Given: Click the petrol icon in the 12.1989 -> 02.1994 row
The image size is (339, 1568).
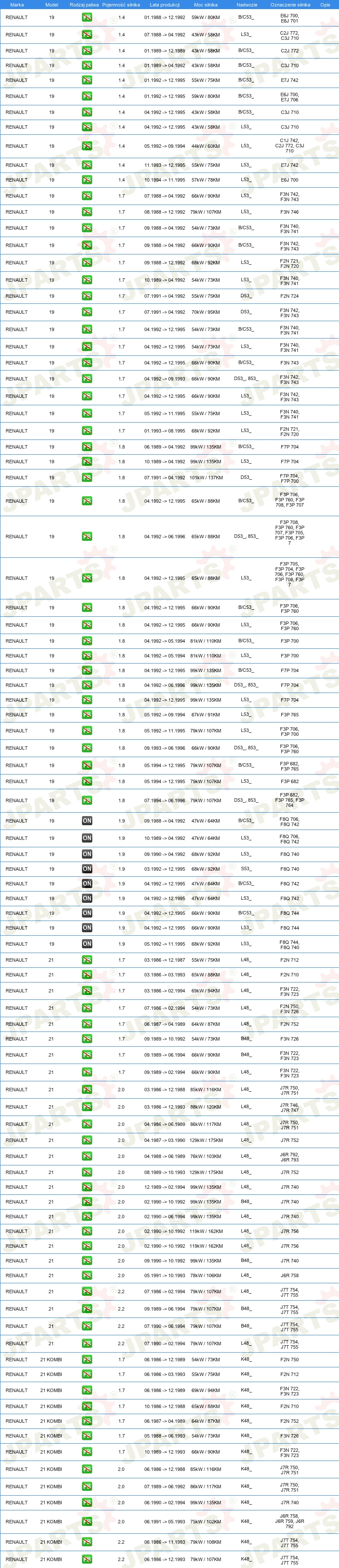Looking at the screenshot, I should click(87, 1187).
